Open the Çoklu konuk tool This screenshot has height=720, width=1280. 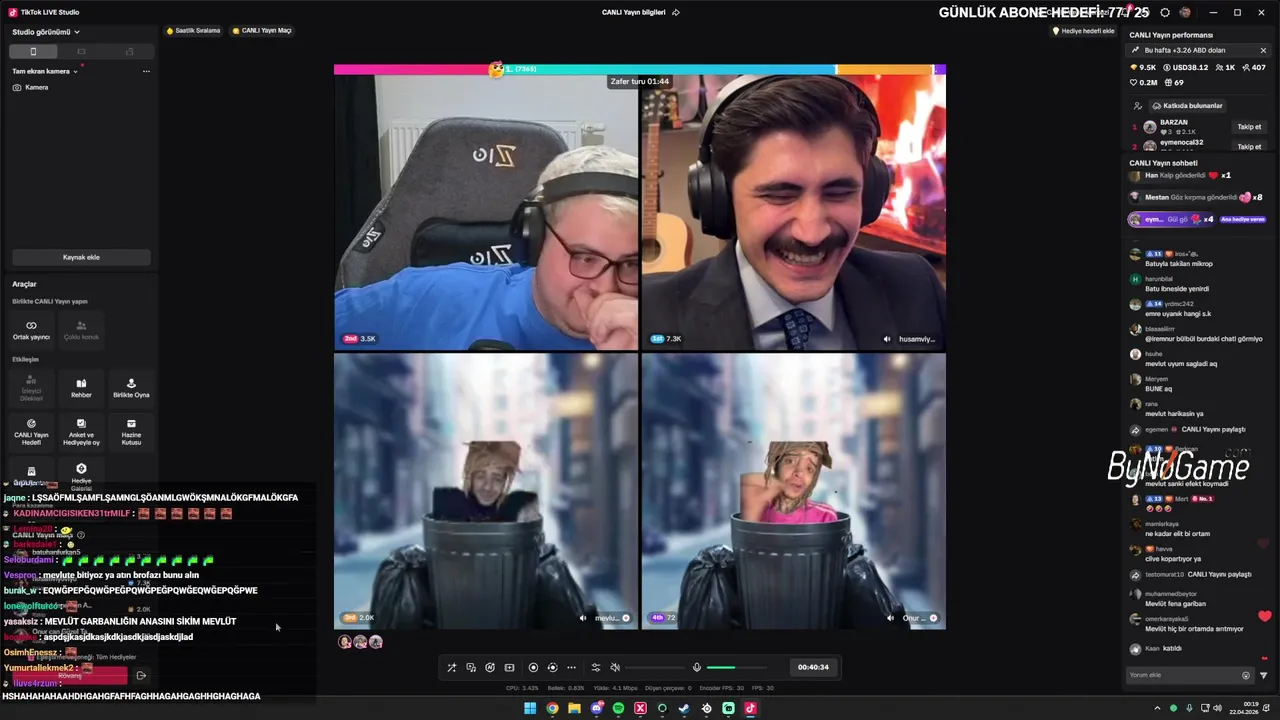(x=81, y=330)
